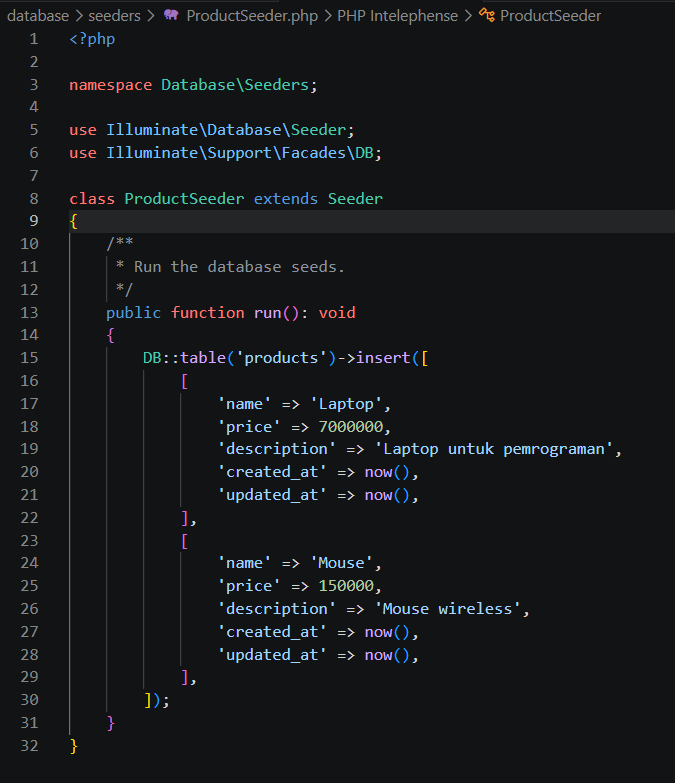
Task: Click 'Illuminate\Support\Facades\DB' import
Action: tap(240, 153)
